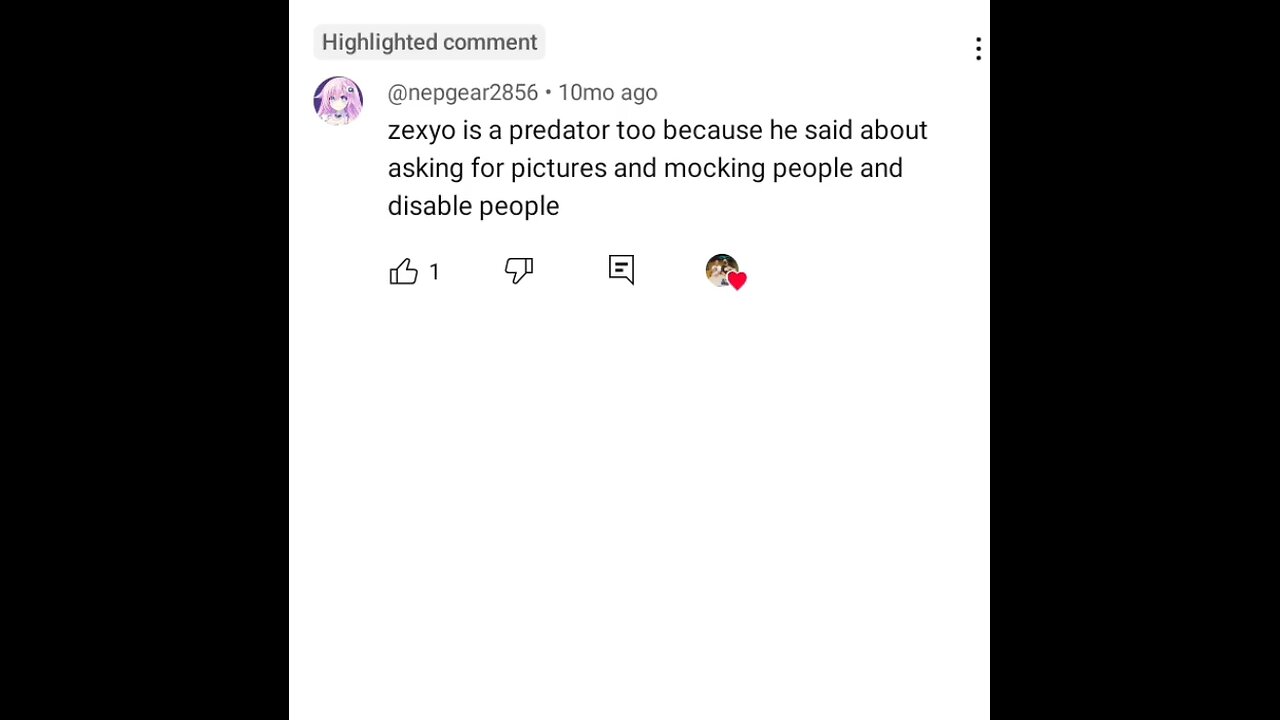Click the empty white area below the comment

point(640,500)
